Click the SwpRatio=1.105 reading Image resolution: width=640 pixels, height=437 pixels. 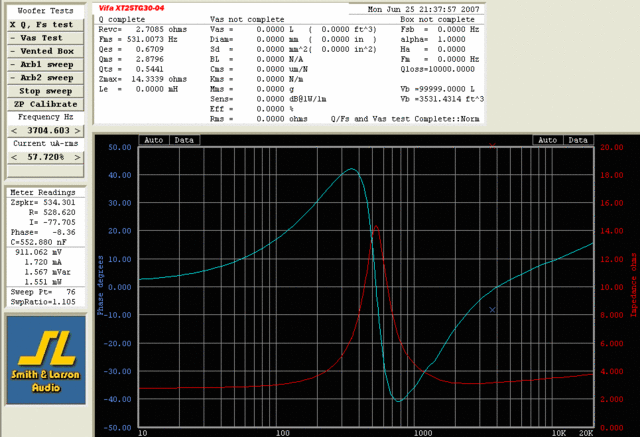click(43, 302)
